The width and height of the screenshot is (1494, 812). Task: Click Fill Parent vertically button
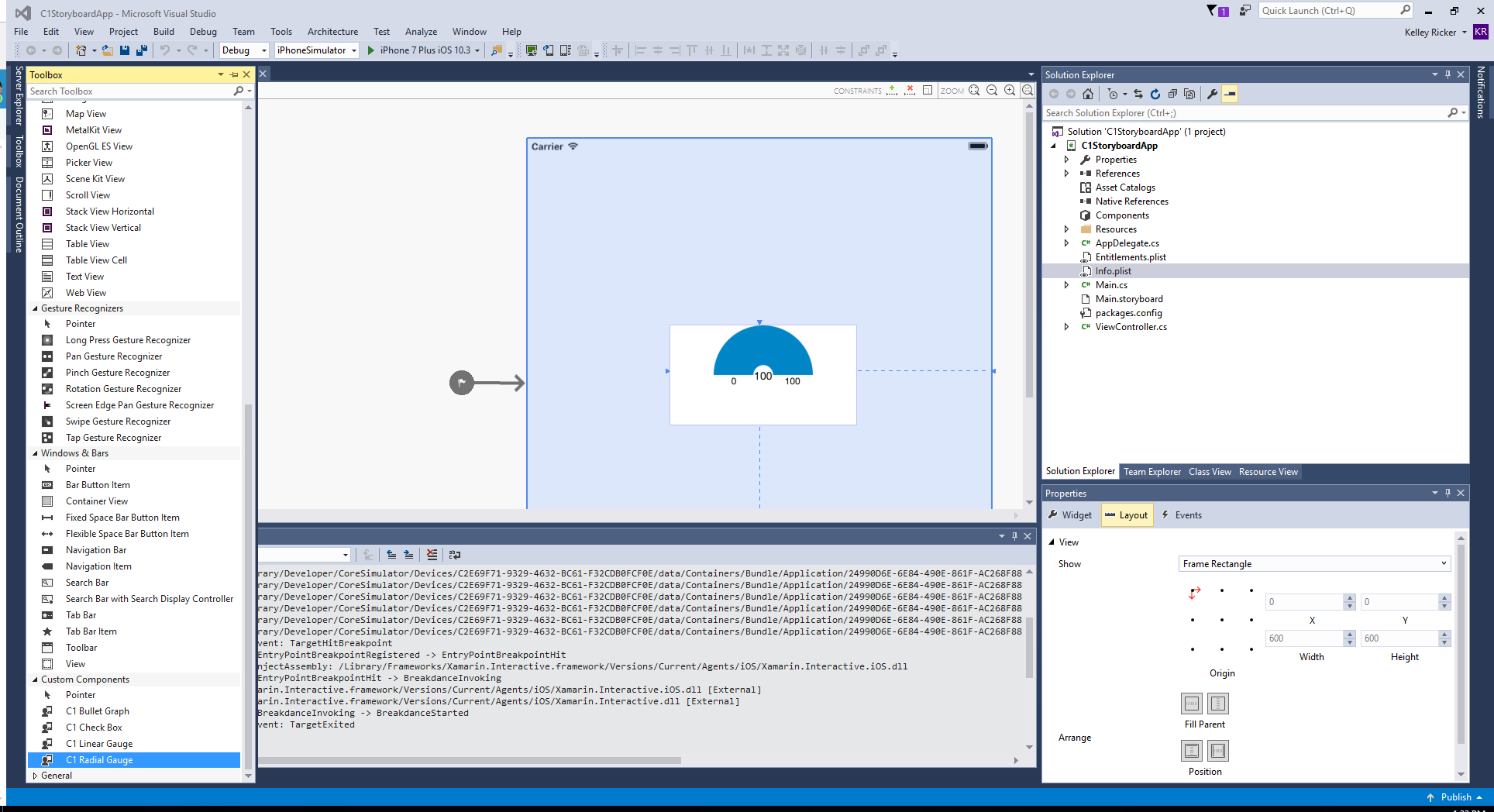click(x=1218, y=704)
